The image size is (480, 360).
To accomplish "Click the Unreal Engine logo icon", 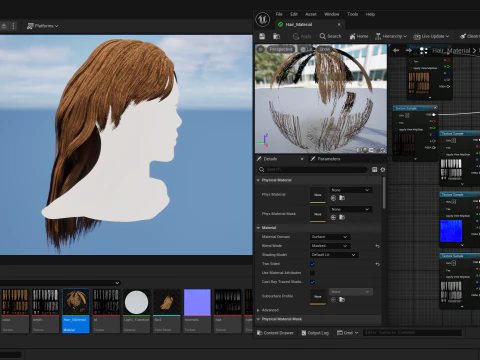I will tap(262, 19).
